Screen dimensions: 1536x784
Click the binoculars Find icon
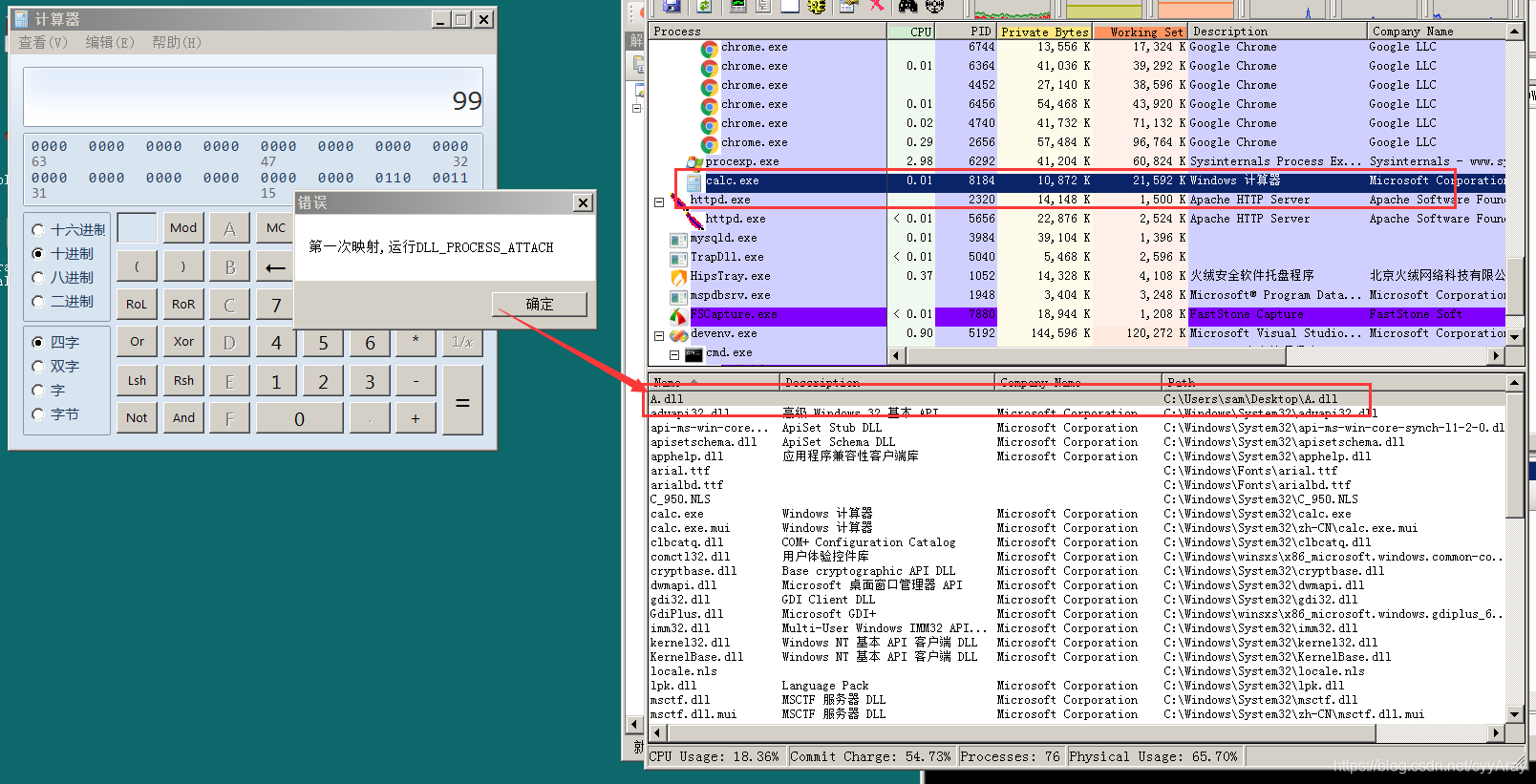click(907, 6)
